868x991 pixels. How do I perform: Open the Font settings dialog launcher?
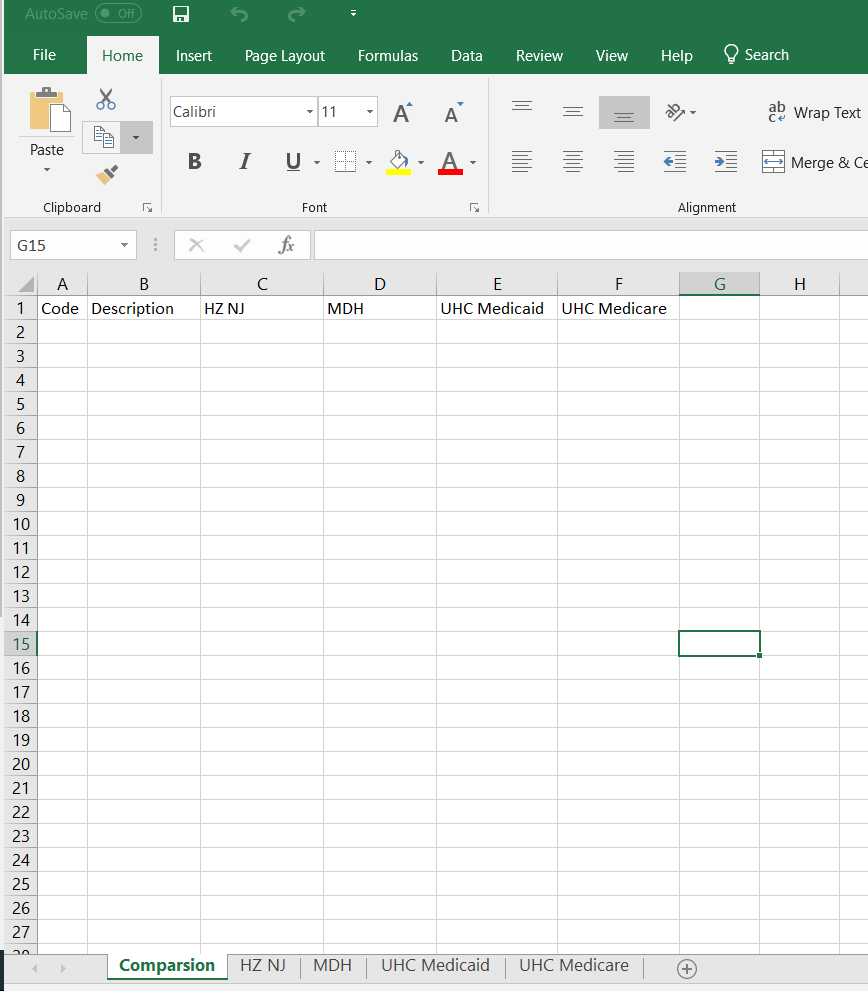(x=474, y=206)
